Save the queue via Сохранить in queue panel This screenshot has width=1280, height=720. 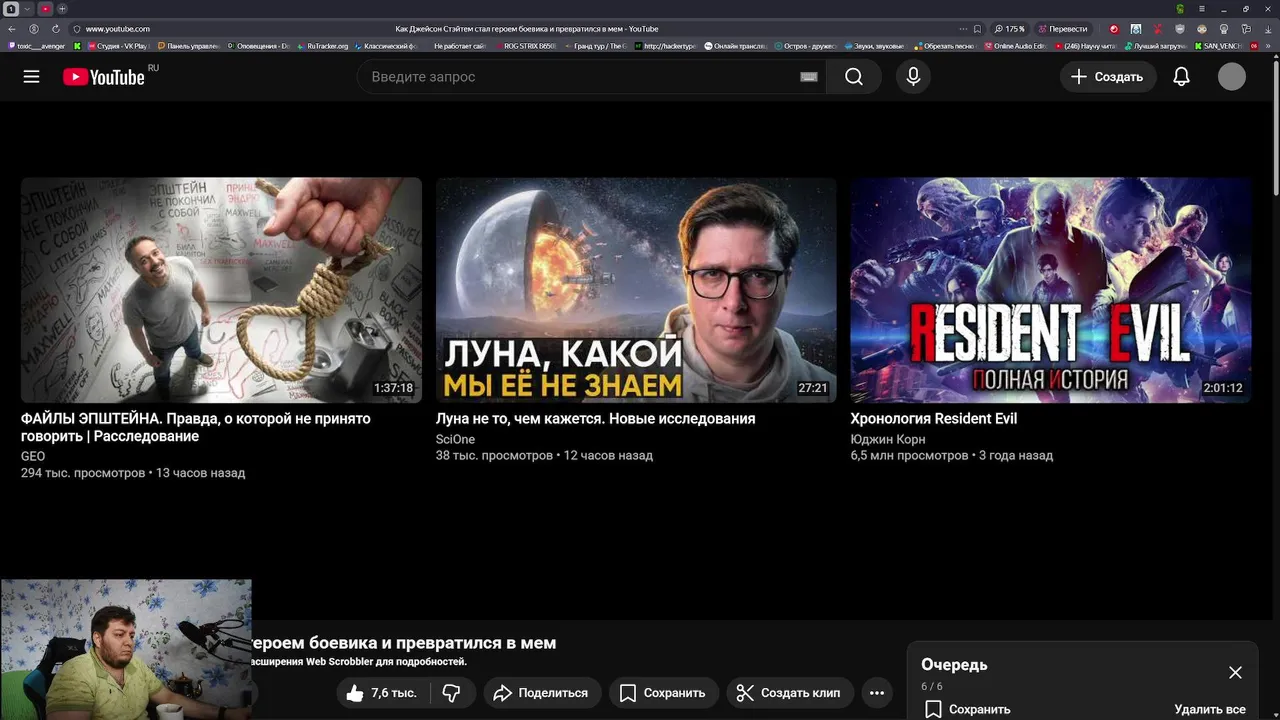tap(967, 709)
